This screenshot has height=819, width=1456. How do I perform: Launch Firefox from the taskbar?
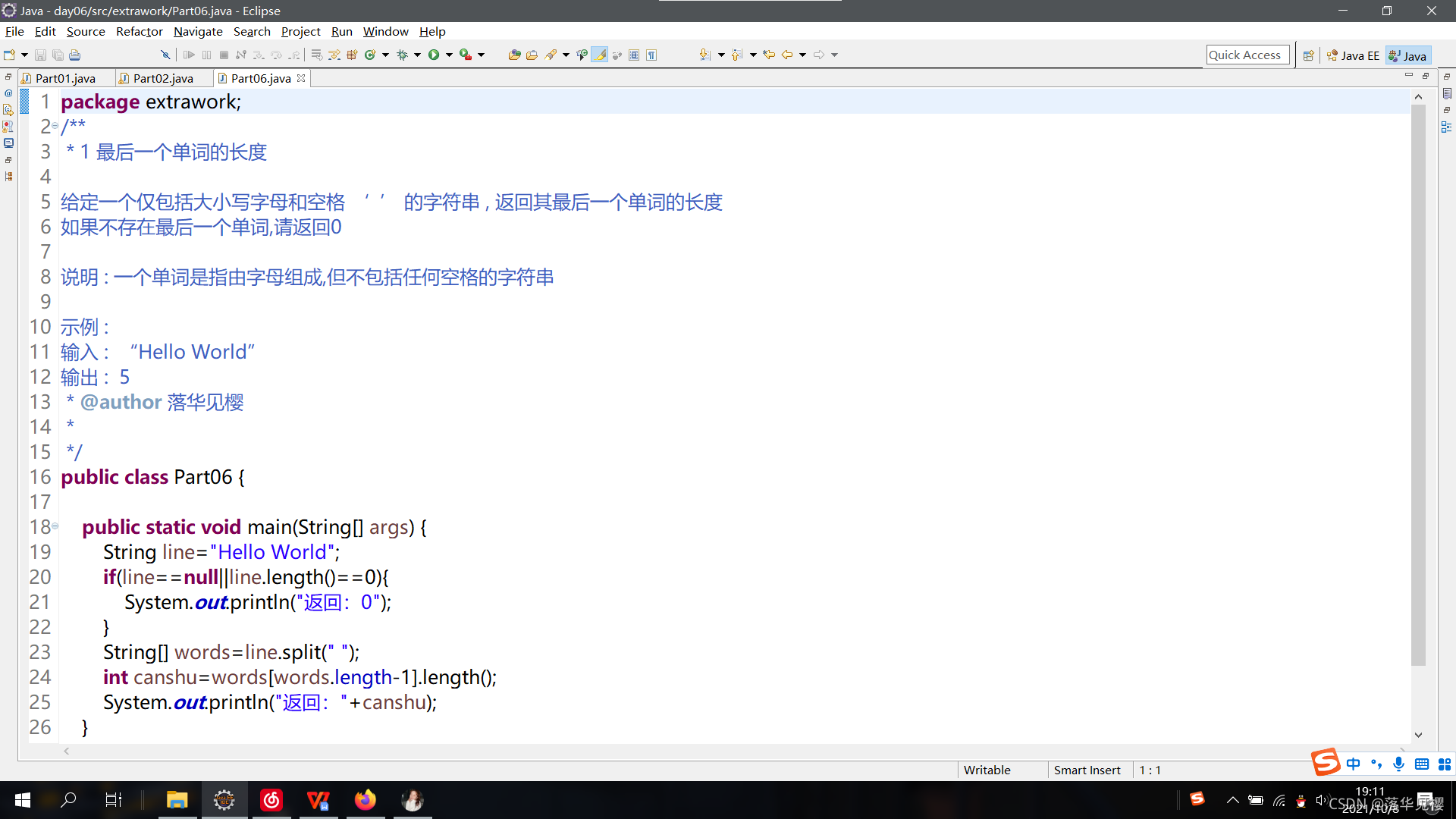click(x=366, y=800)
